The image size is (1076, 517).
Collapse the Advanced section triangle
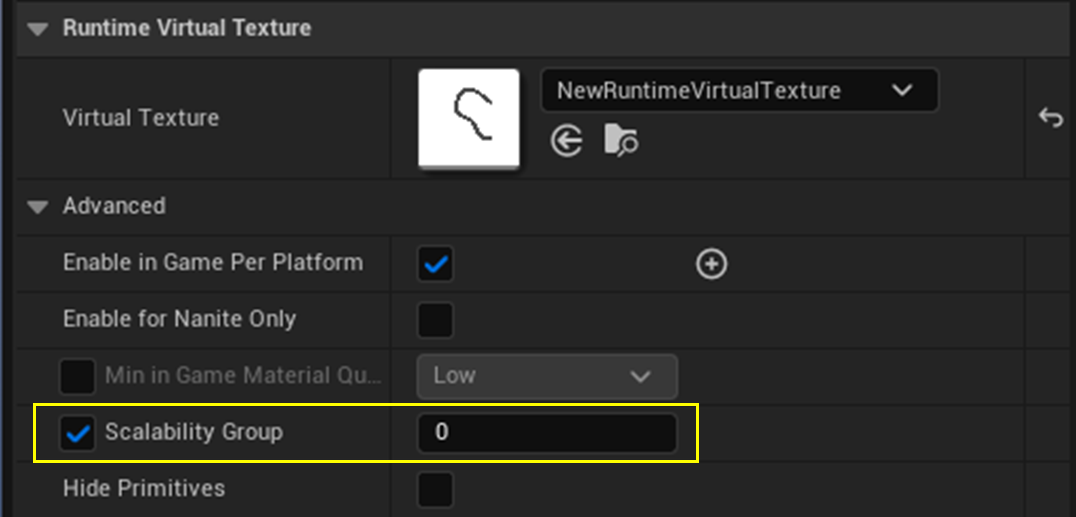(x=38, y=207)
